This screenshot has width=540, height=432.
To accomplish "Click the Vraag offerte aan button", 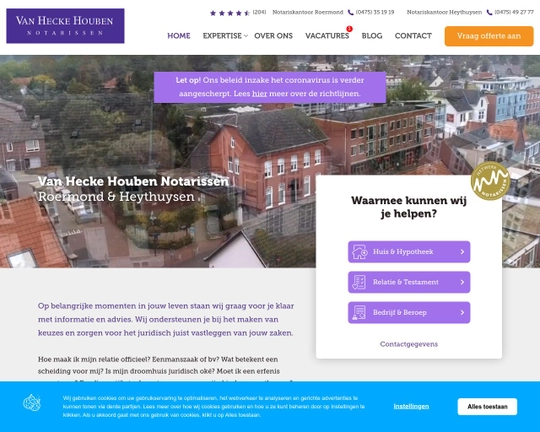I will click(489, 36).
